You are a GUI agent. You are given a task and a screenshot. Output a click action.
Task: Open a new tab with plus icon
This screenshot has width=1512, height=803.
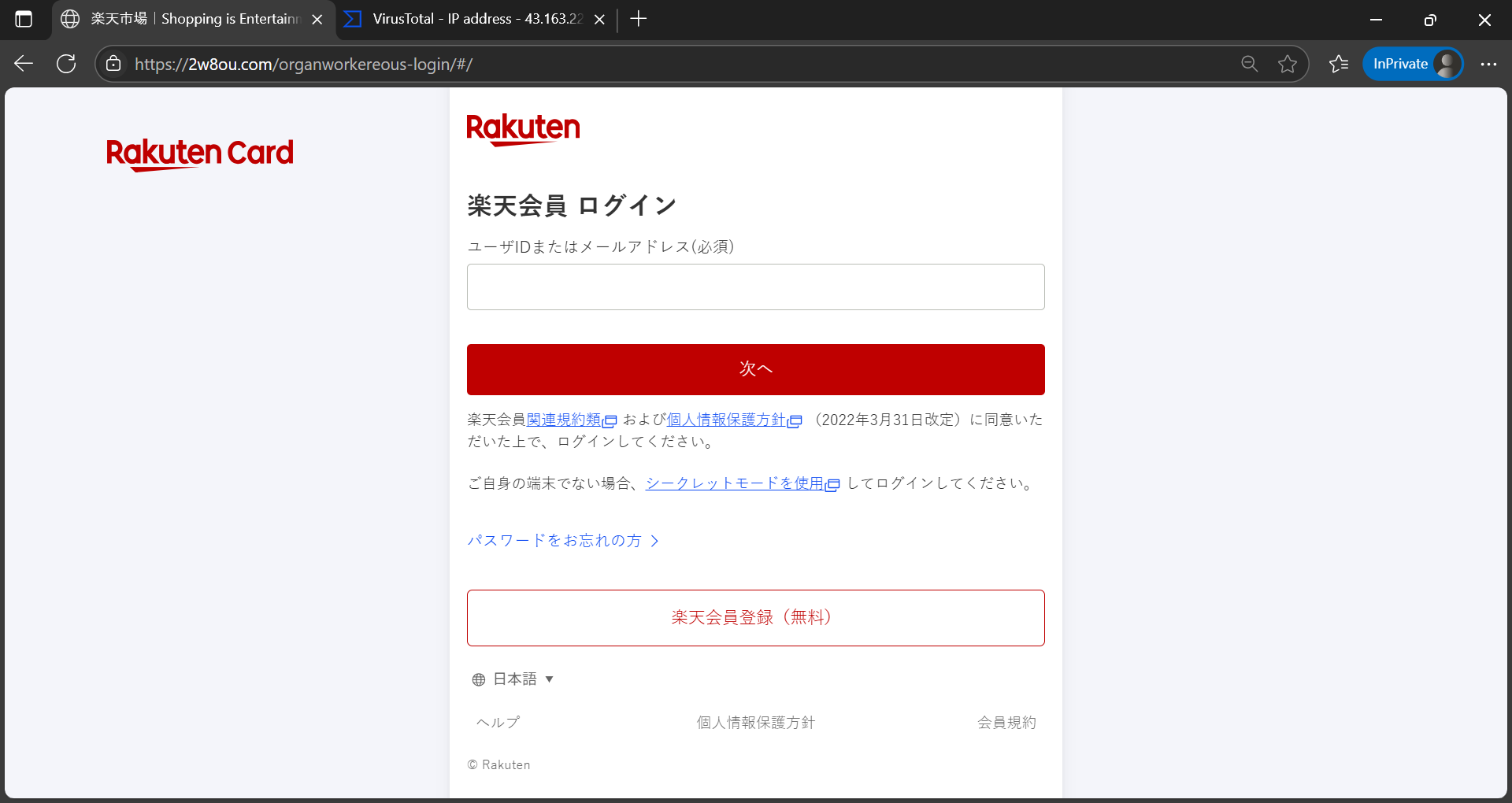pyautogui.click(x=639, y=19)
